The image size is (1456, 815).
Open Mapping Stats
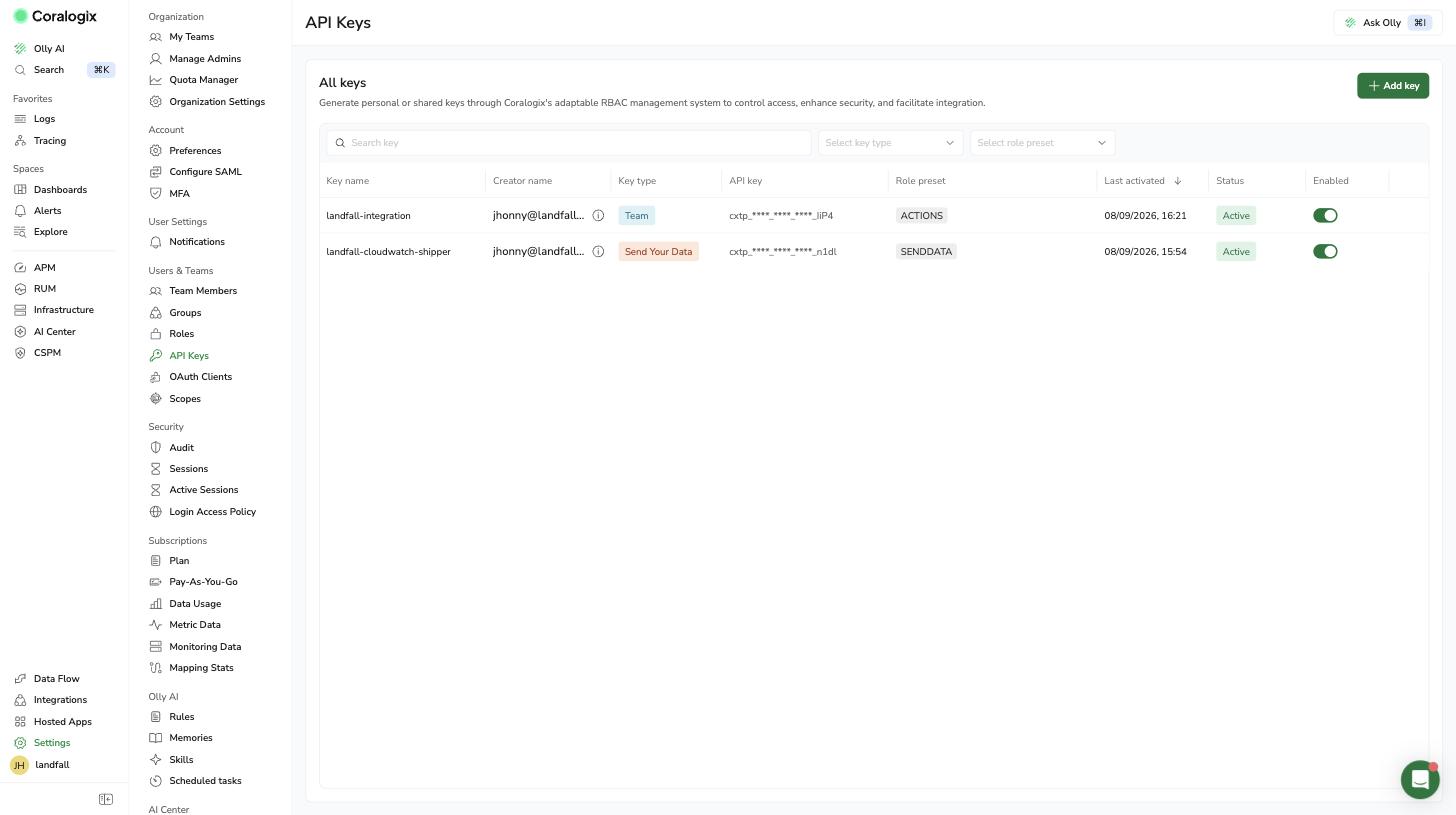191,668
